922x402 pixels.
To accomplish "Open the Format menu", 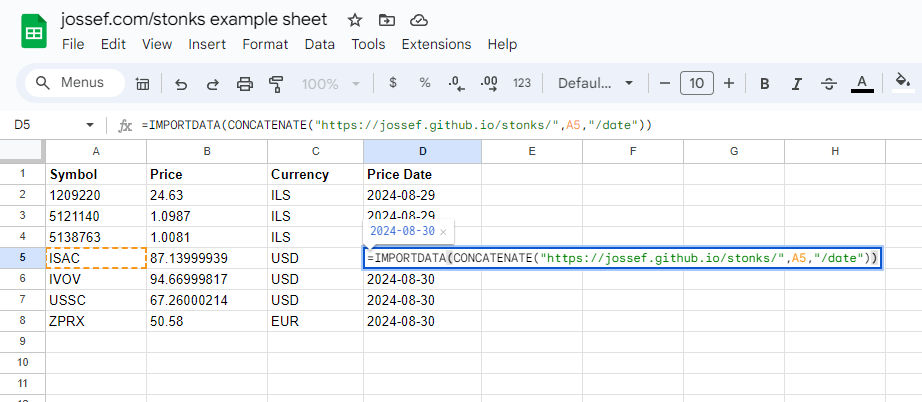I will [265, 44].
